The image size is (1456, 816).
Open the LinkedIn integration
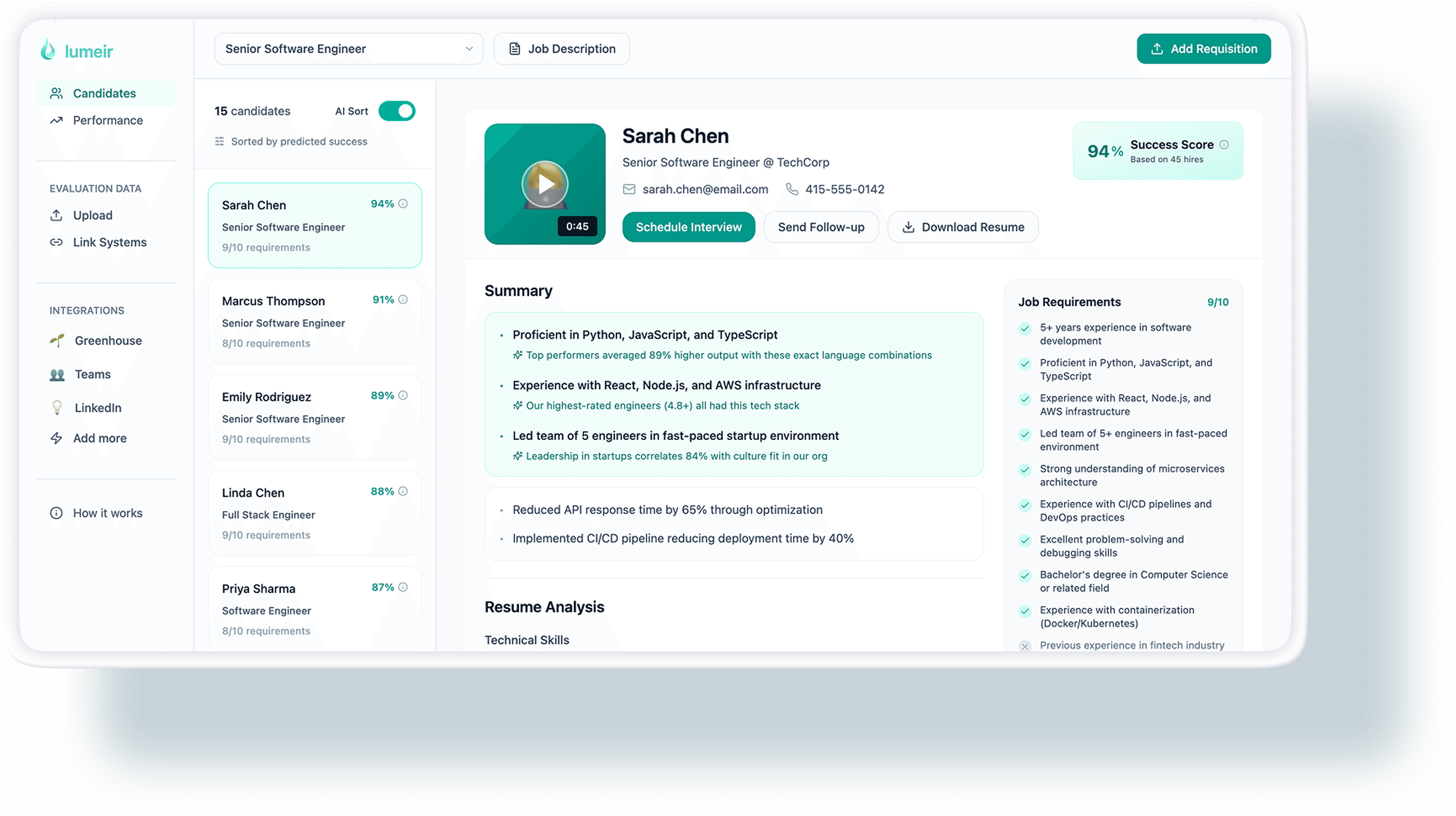pyautogui.click(x=98, y=408)
